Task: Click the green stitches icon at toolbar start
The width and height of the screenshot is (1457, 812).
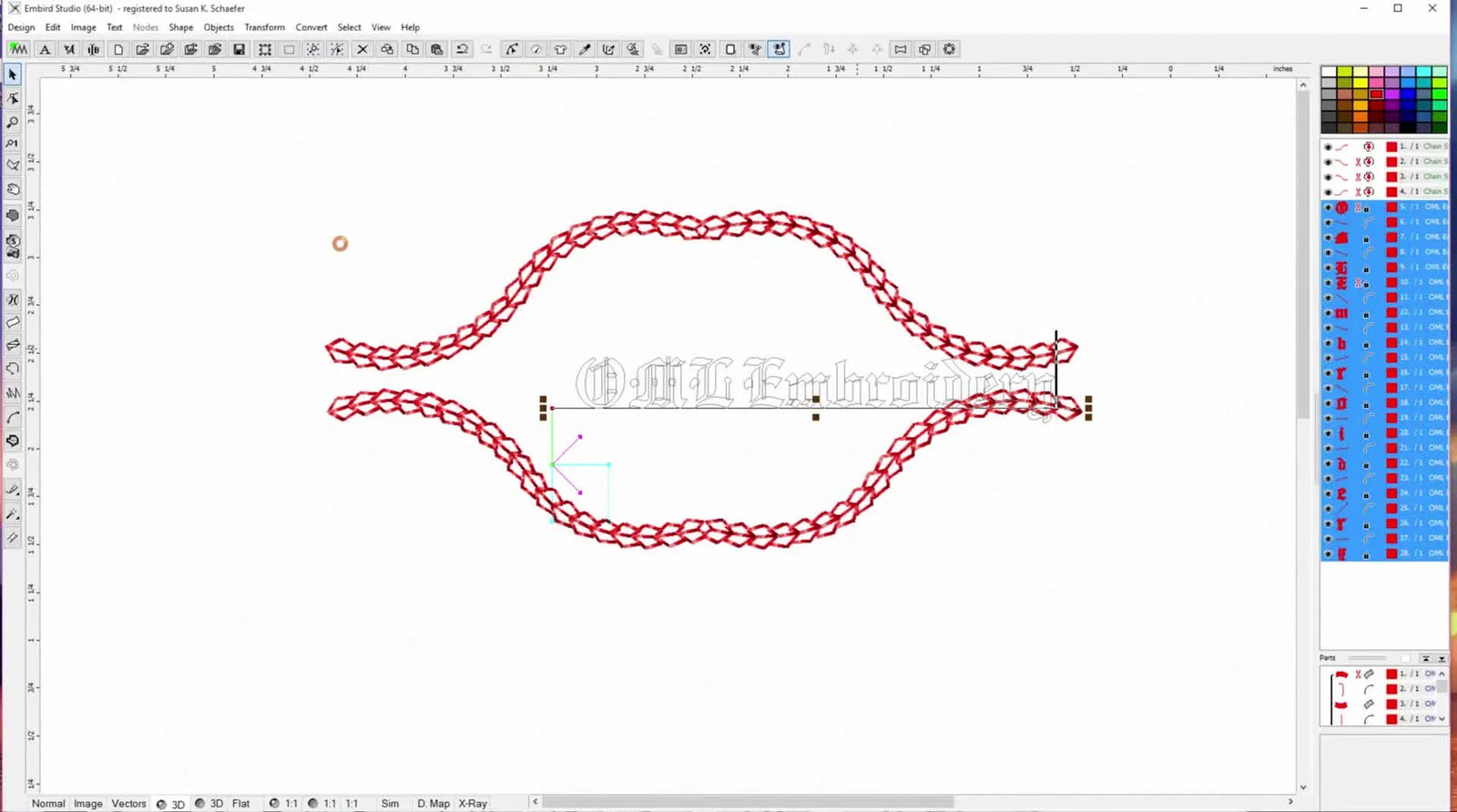Action: point(18,49)
